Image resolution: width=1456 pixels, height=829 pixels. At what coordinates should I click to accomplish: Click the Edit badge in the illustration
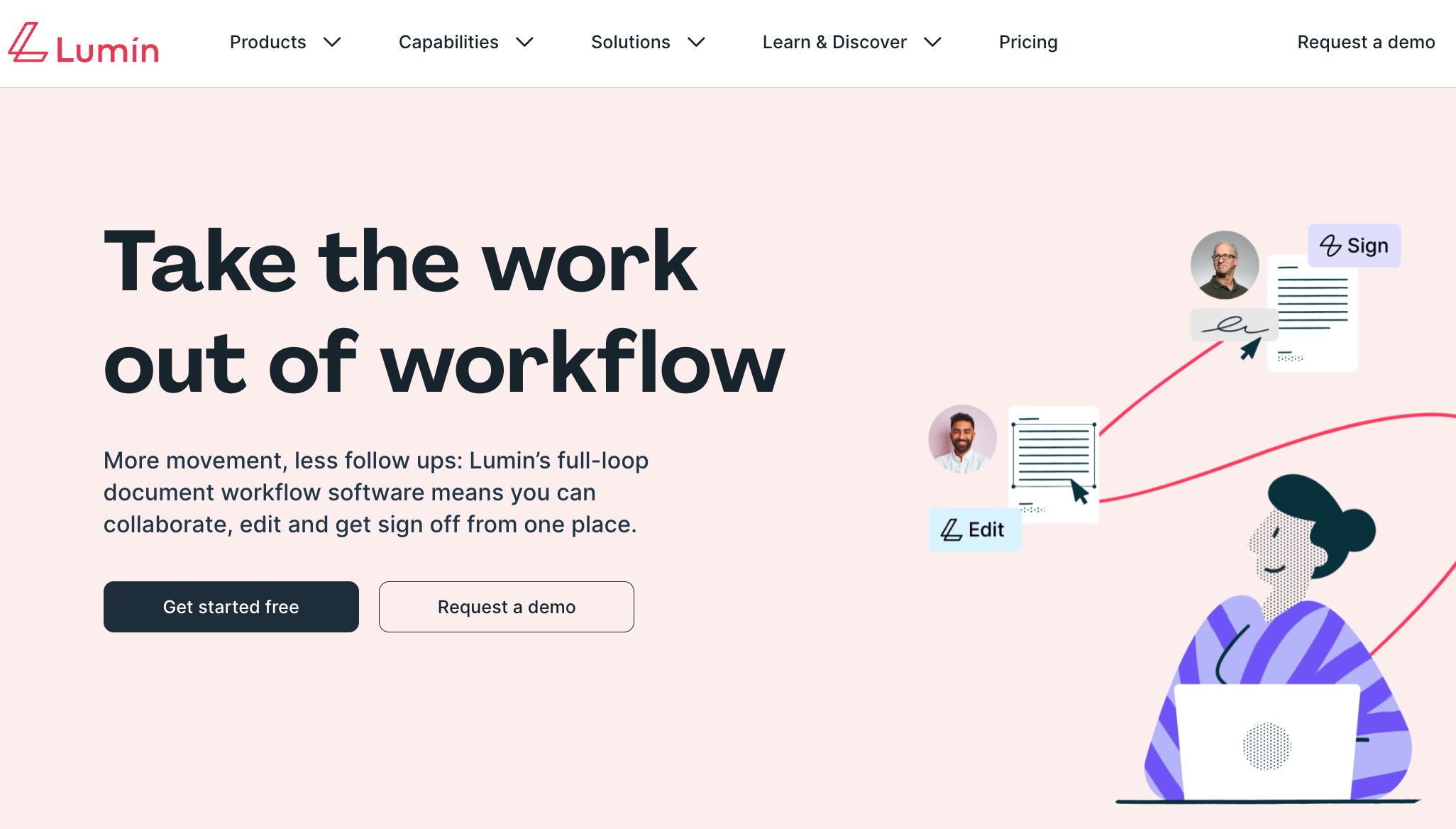pos(975,529)
